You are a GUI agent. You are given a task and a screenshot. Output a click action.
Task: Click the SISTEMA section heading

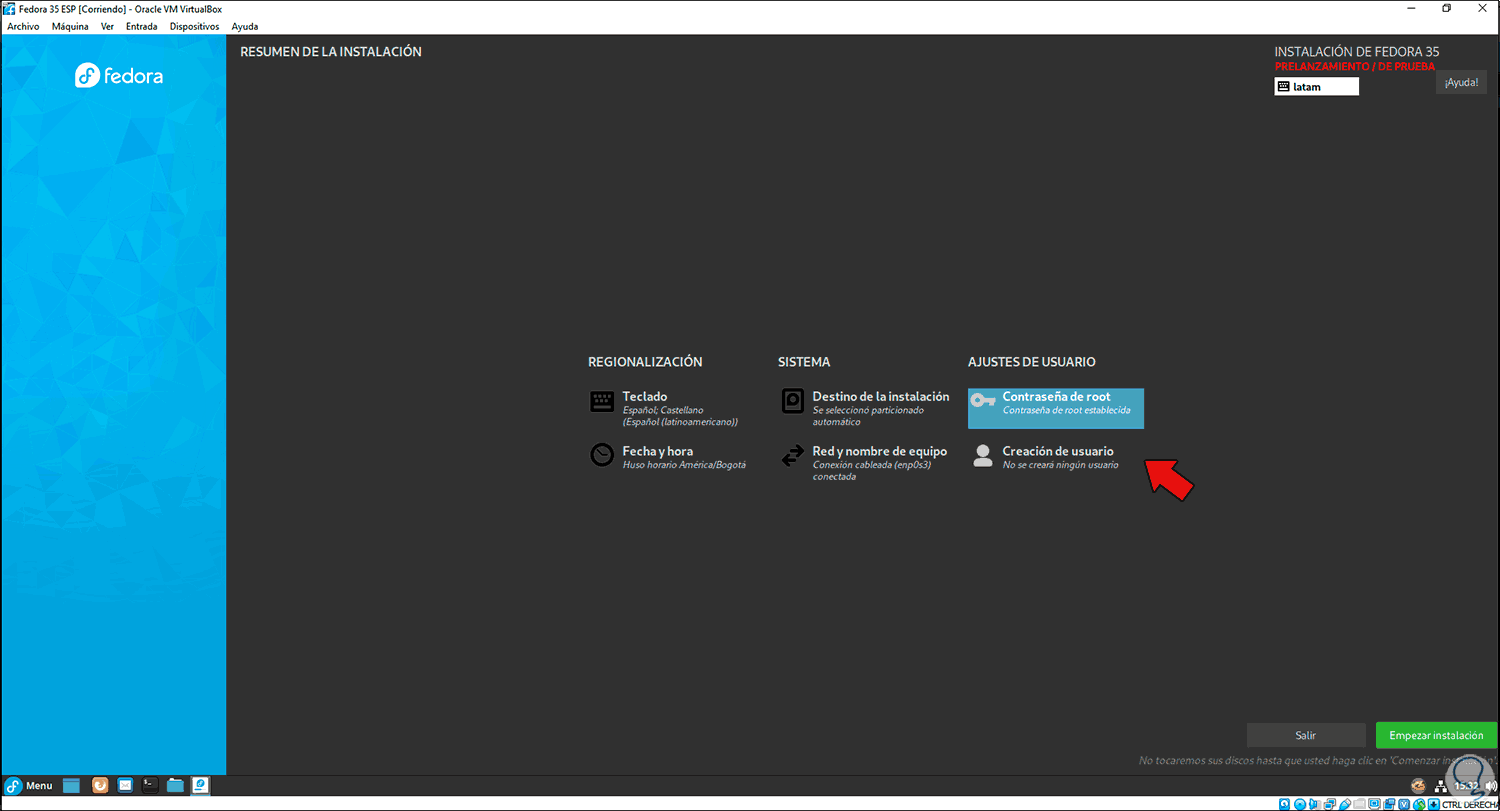(x=804, y=362)
